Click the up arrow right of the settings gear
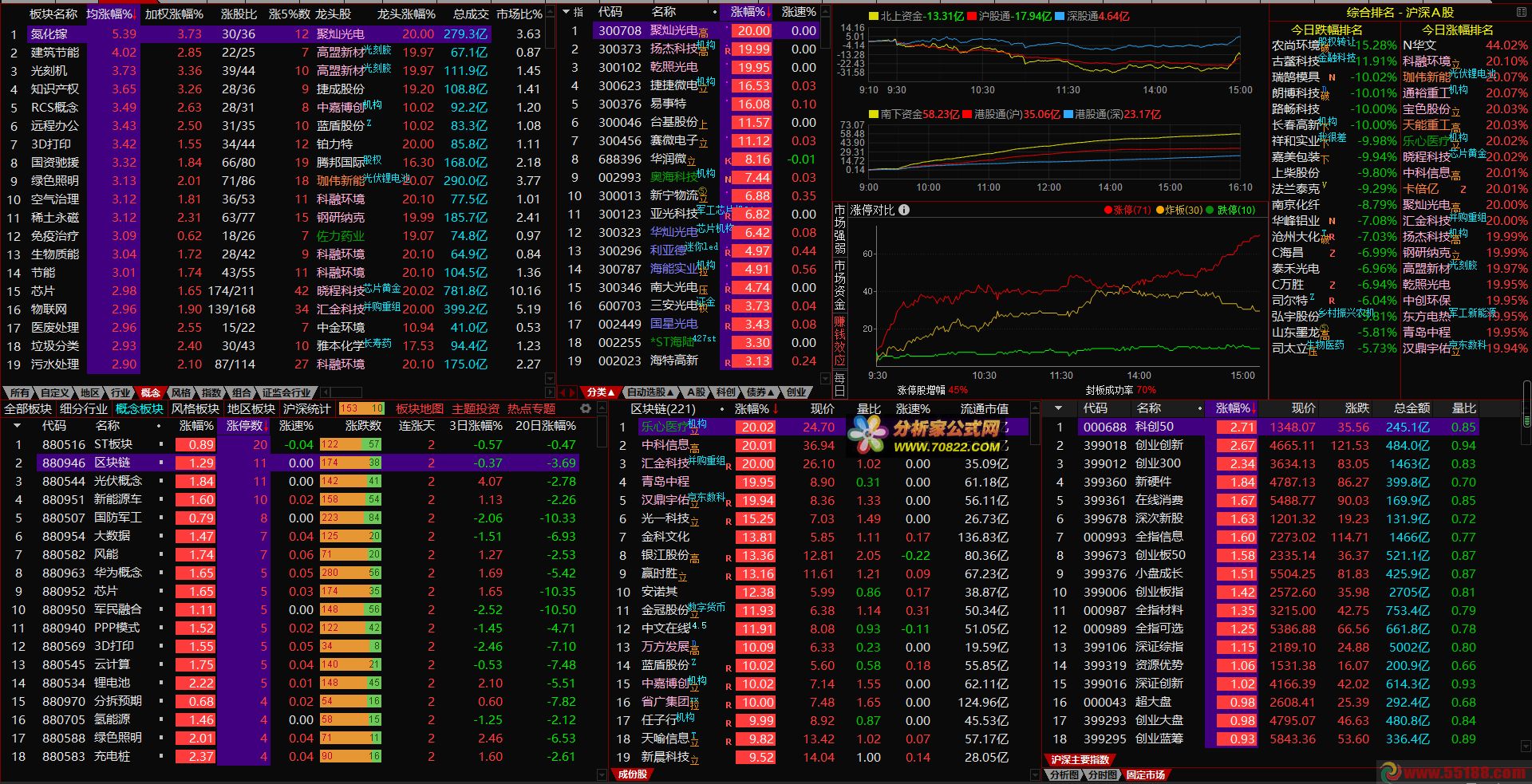This screenshot has height=784, width=1532. coord(601,408)
